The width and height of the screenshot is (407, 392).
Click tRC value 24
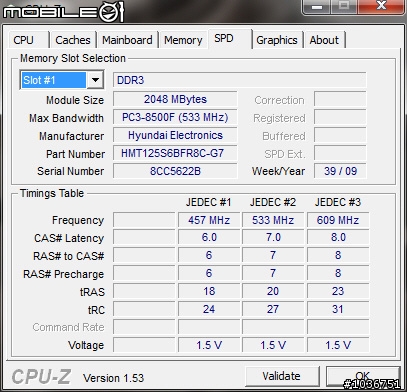point(209,309)
